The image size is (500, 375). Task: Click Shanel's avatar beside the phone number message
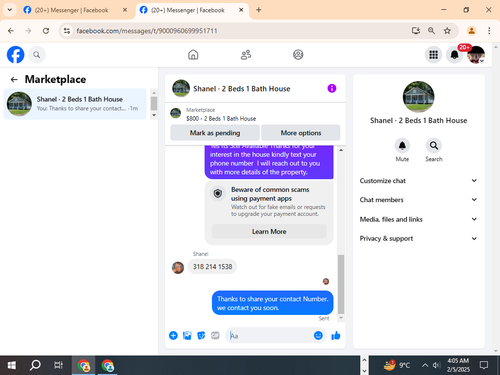178,267
